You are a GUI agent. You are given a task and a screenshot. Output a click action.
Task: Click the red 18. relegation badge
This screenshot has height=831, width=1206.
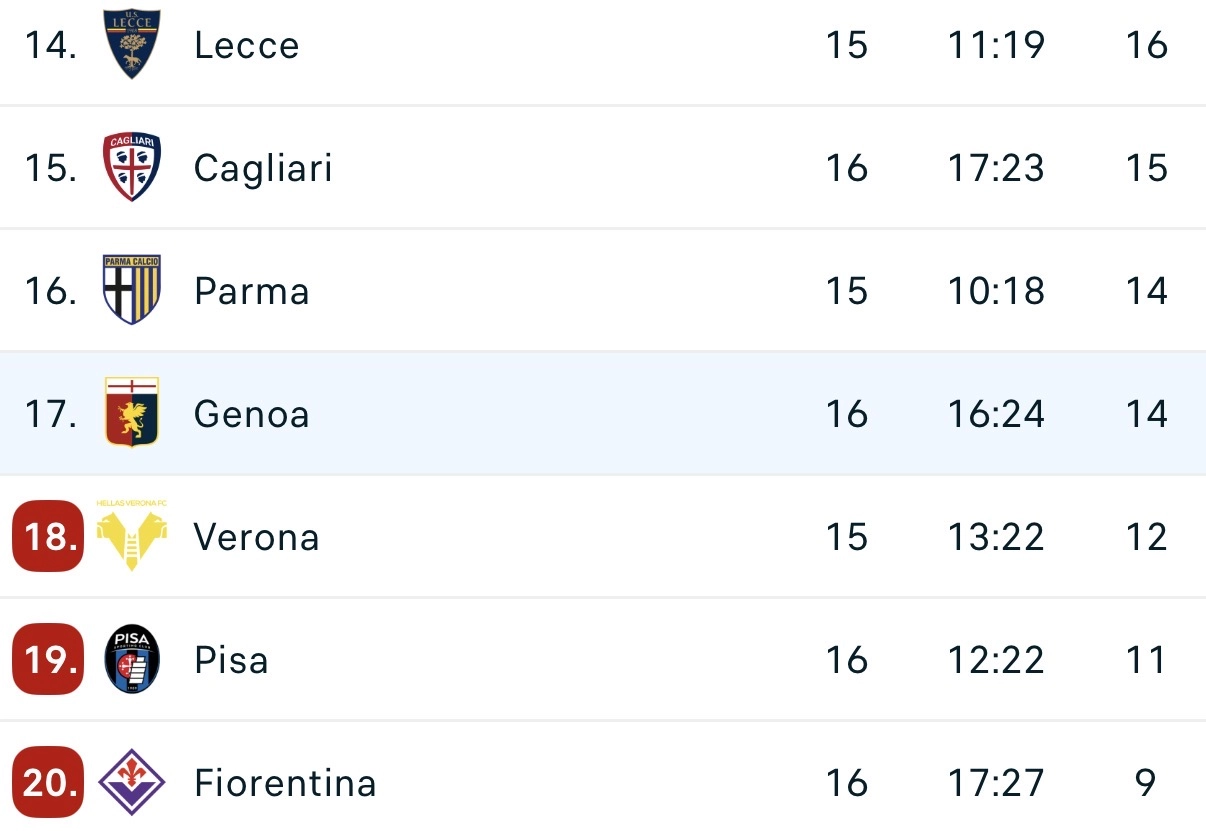pyautogui.click(x=48, y=537)
